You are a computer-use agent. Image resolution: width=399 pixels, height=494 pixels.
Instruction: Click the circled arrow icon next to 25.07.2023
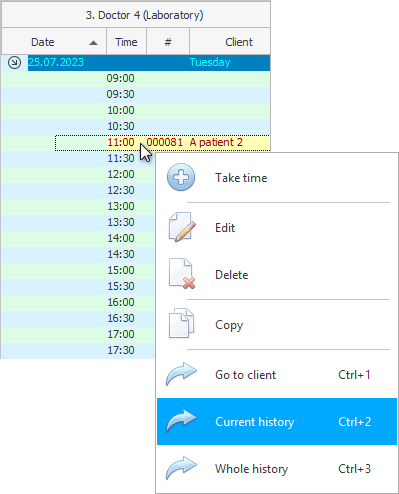click(14, 62)
